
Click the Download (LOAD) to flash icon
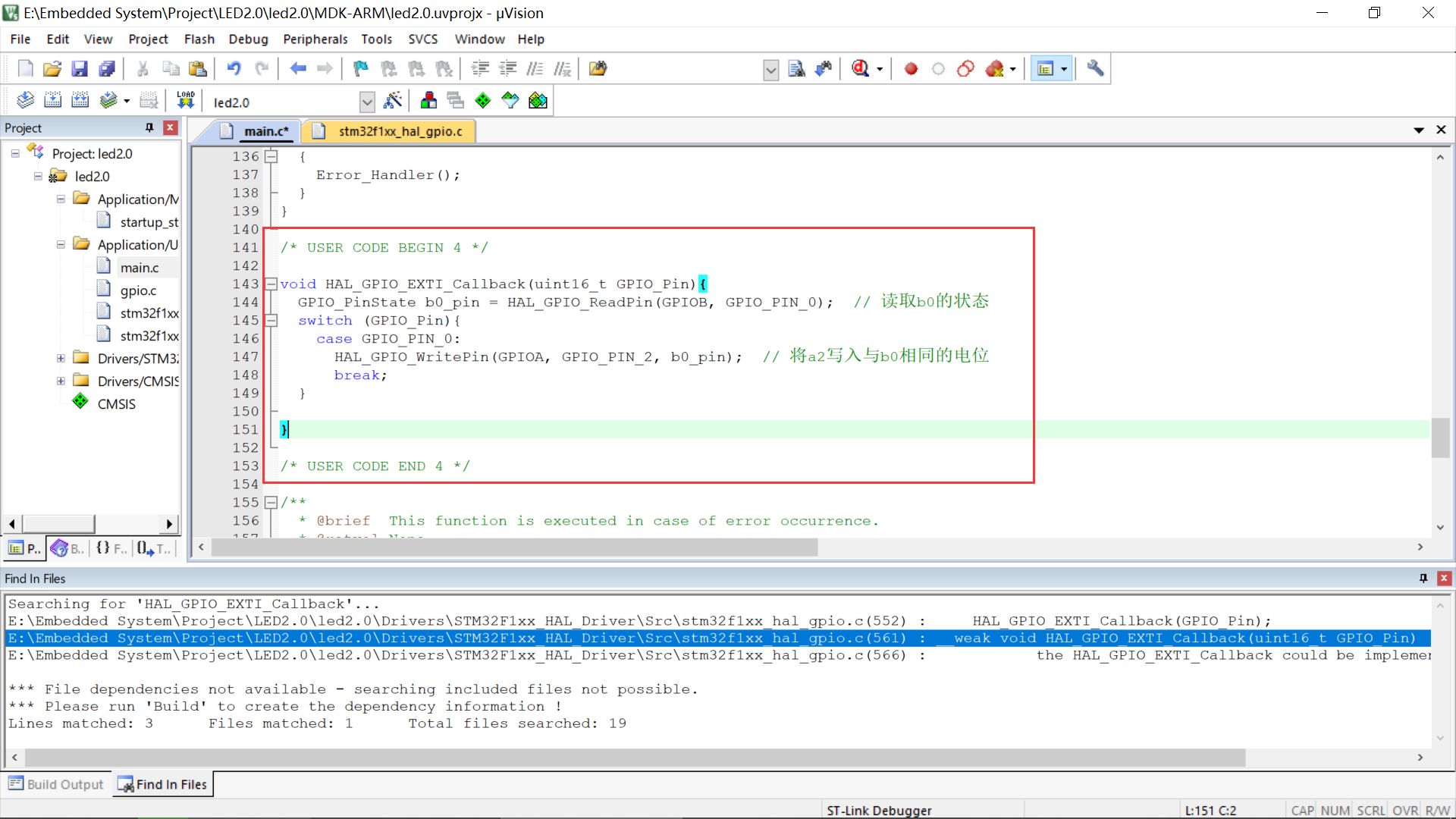click(186, 100)
